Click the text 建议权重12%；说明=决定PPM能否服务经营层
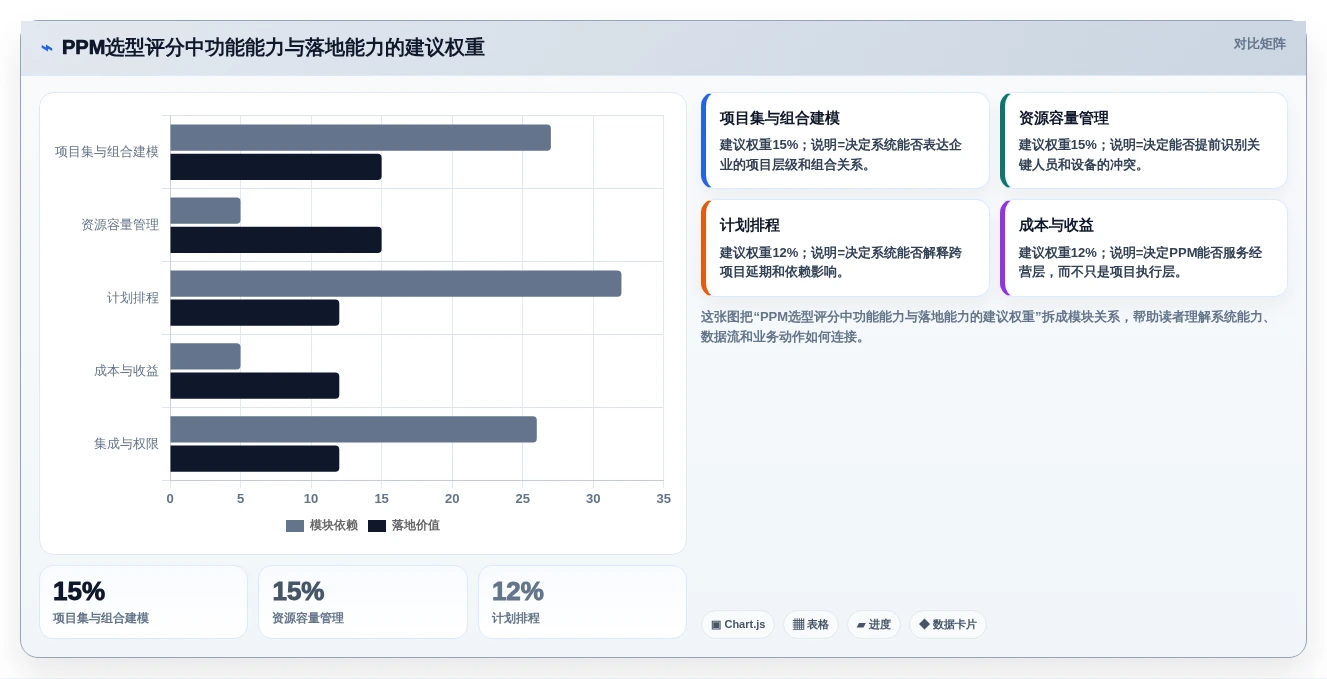The width and height of the screenshot is (1327, 679). [x=1140, y=262]
